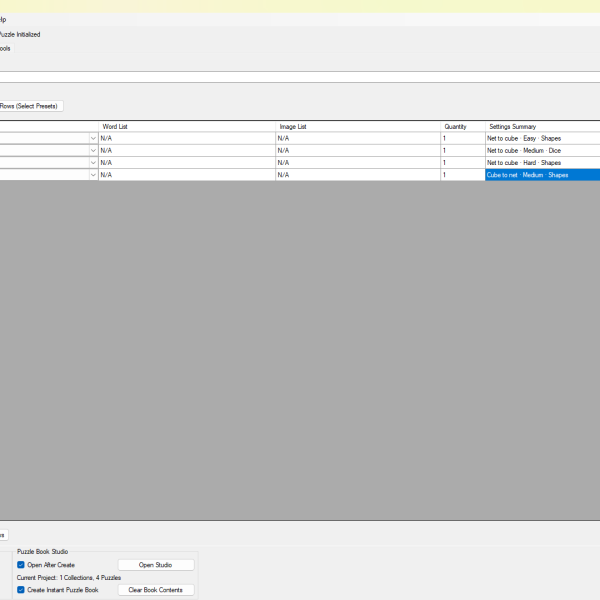Toggle Create Instant Puzzle Book checkbox
Viewport: 600px width, 600px height.
point(21,590)
